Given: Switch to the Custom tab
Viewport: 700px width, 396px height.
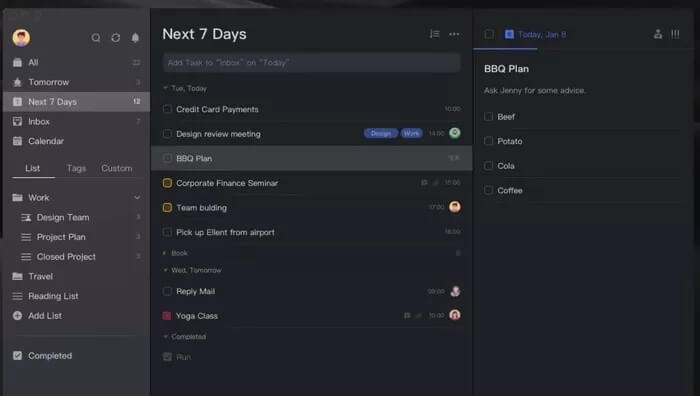Looking at the screenshot, I should (x=117, y=168).
